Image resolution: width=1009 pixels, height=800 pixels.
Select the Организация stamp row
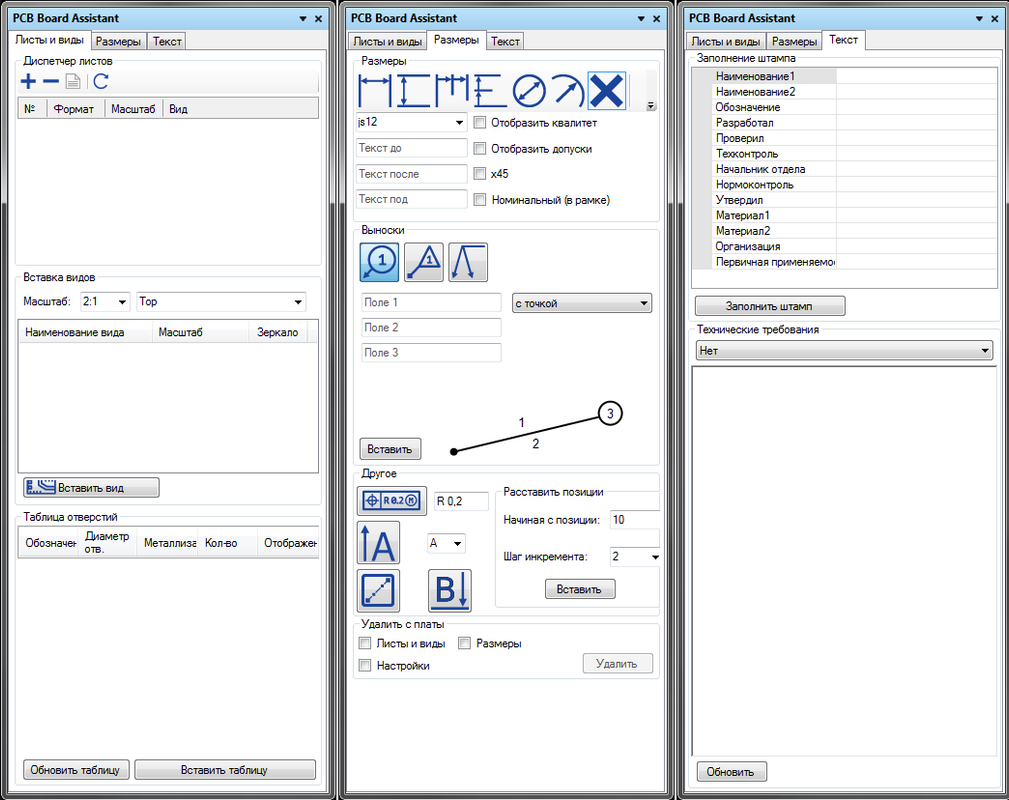[x=844, y=246]
